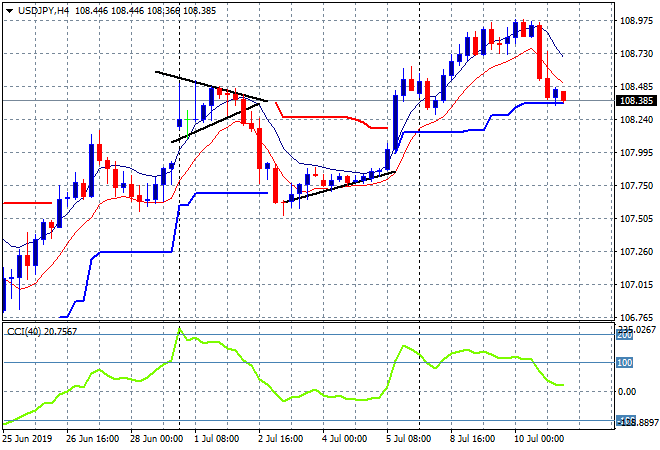660x450 pixels.
Task: Click the CCI(40) 20.7567 indicator label
Action: (42, 332)
